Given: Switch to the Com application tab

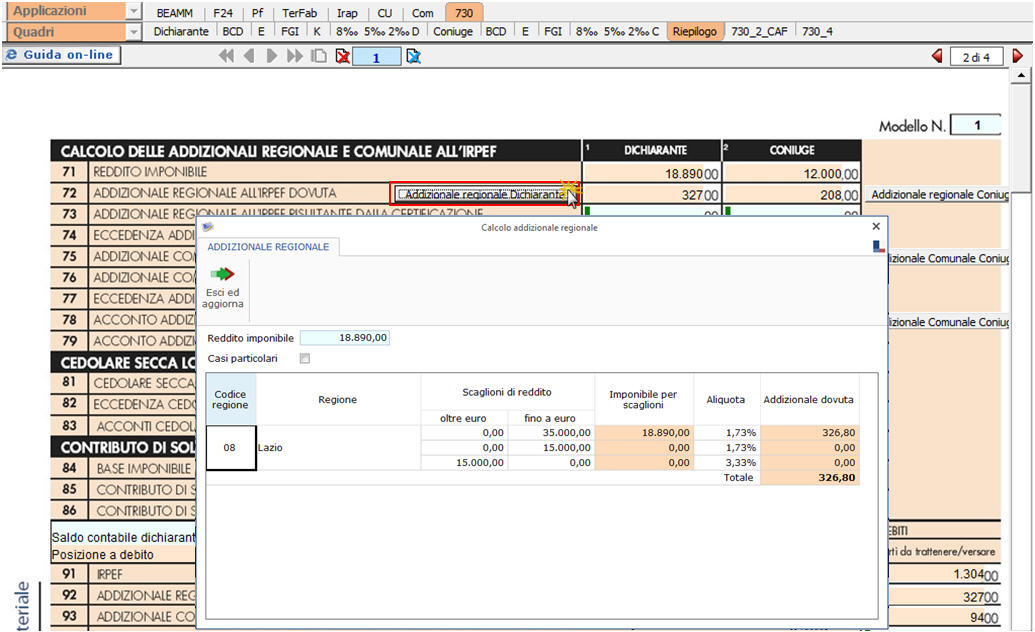Looking at the screenshot, I should coord(422,13).
